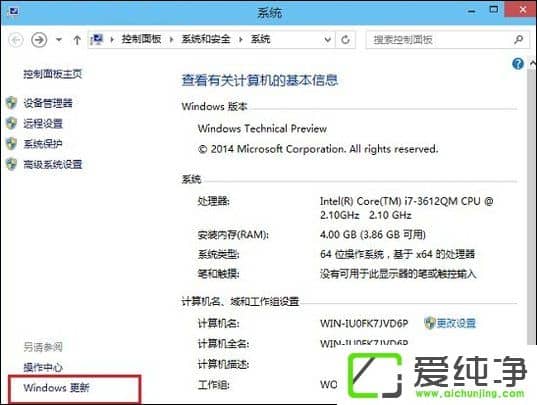Open 高级系统设置 from the sidebar
537x405 pixels.
pyautogui.click(x=53, y=165)
